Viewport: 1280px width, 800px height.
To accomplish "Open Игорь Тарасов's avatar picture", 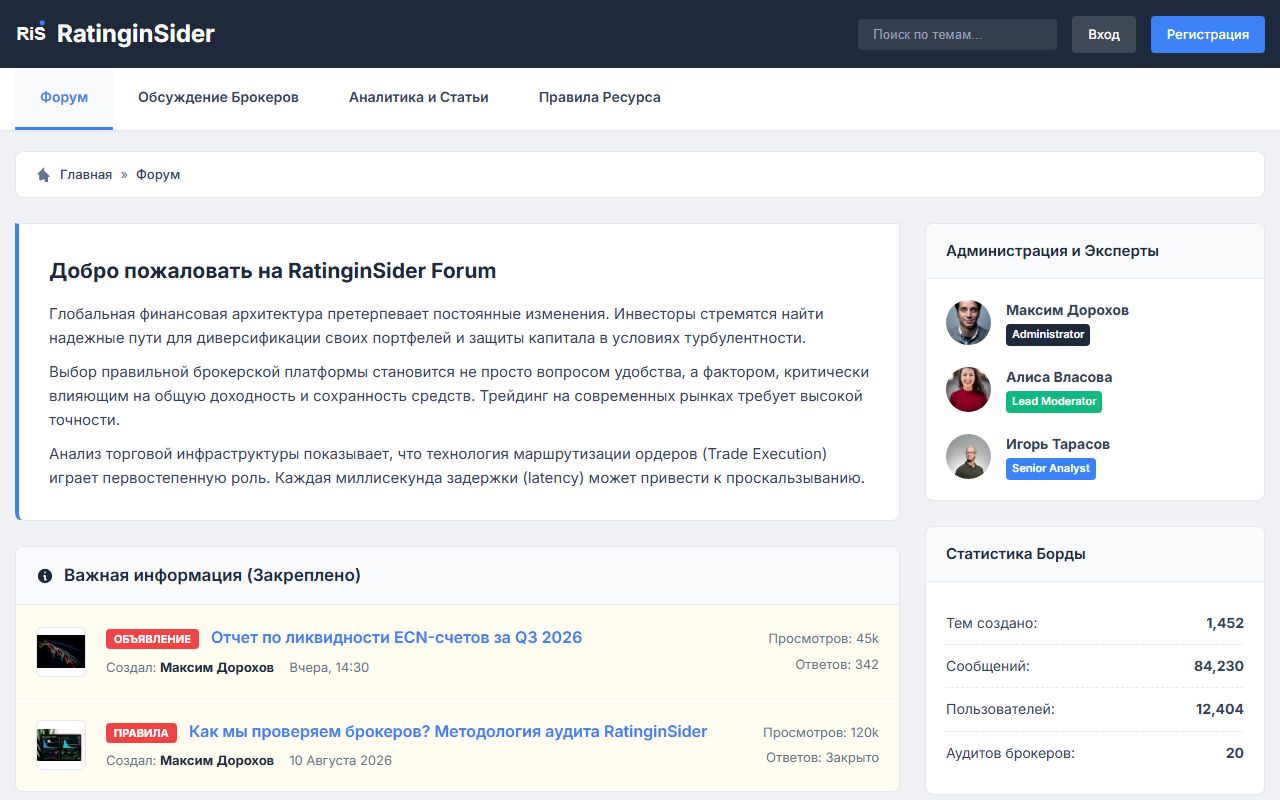I will (968, 456).
